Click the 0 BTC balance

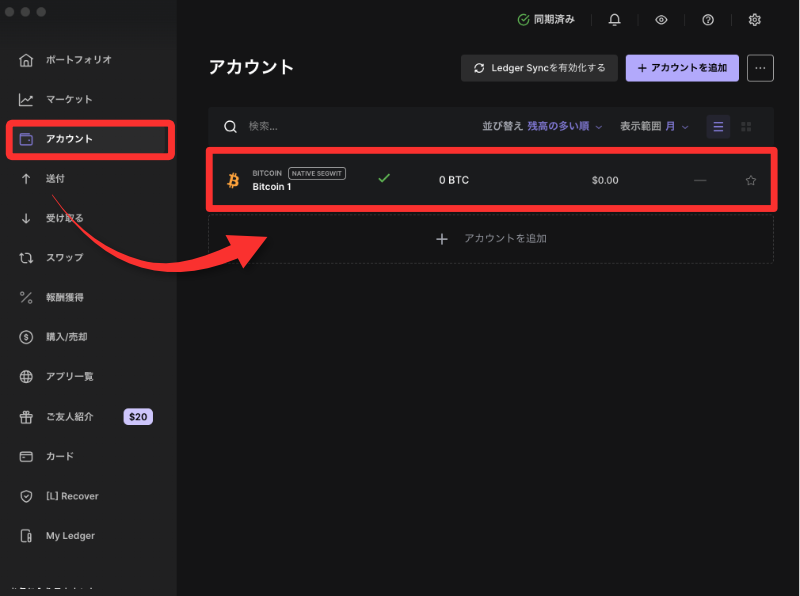click(x=454, y=180)
